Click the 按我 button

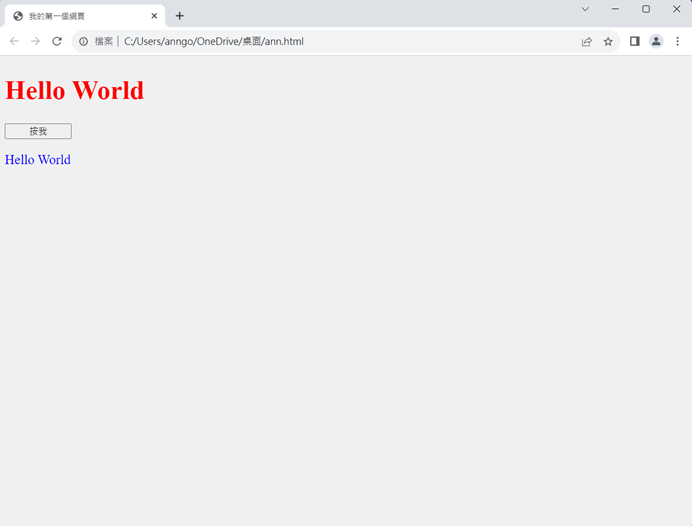pyautogui.click(x=38, y=131)
